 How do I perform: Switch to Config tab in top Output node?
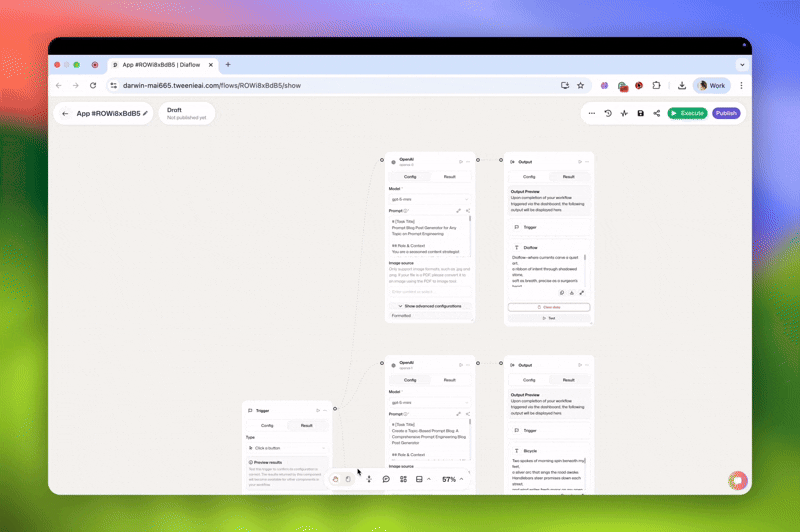(529, 176)
